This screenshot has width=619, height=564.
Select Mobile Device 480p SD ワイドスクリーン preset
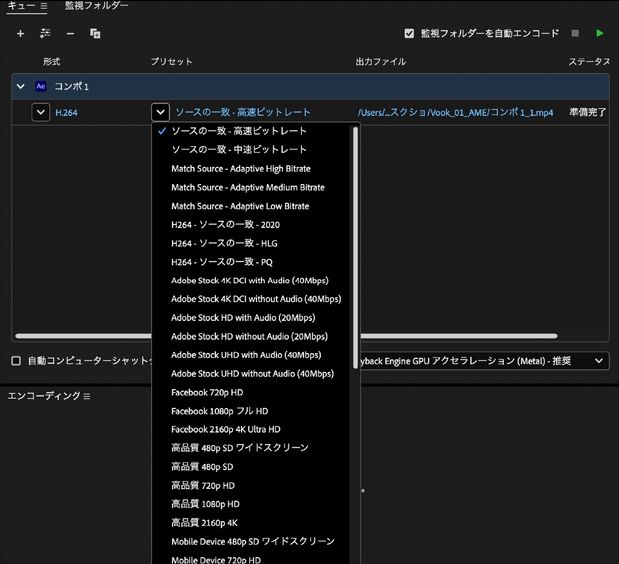point(252,542)
